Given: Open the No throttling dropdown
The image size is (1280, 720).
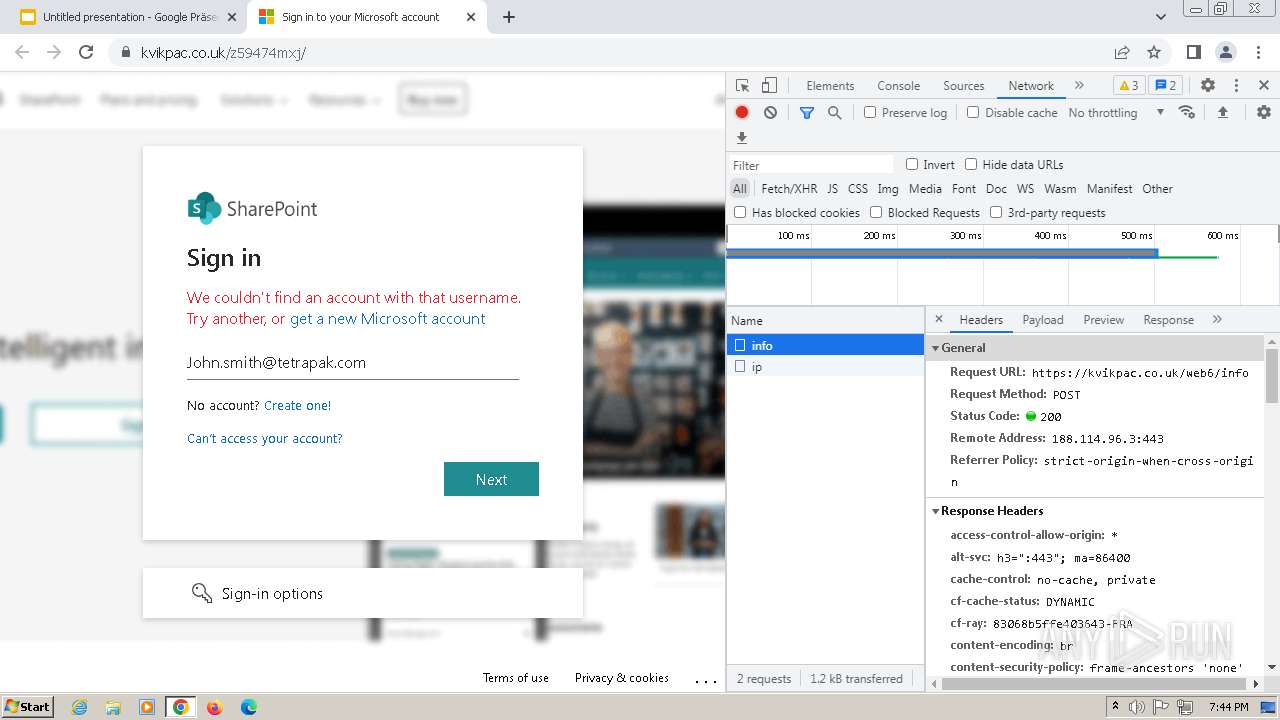Looking at the screenshot, I should [1116, 113].
